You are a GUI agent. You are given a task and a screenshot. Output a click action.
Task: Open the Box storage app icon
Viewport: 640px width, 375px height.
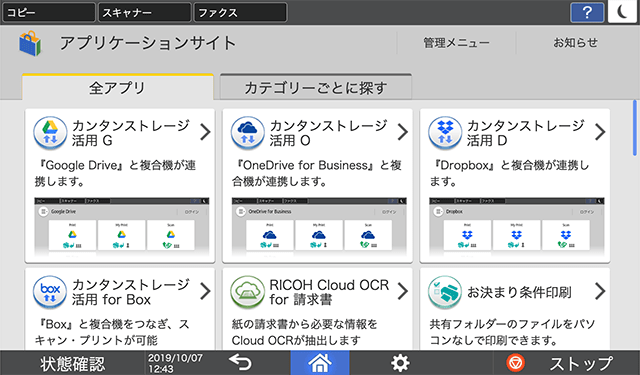50,292
